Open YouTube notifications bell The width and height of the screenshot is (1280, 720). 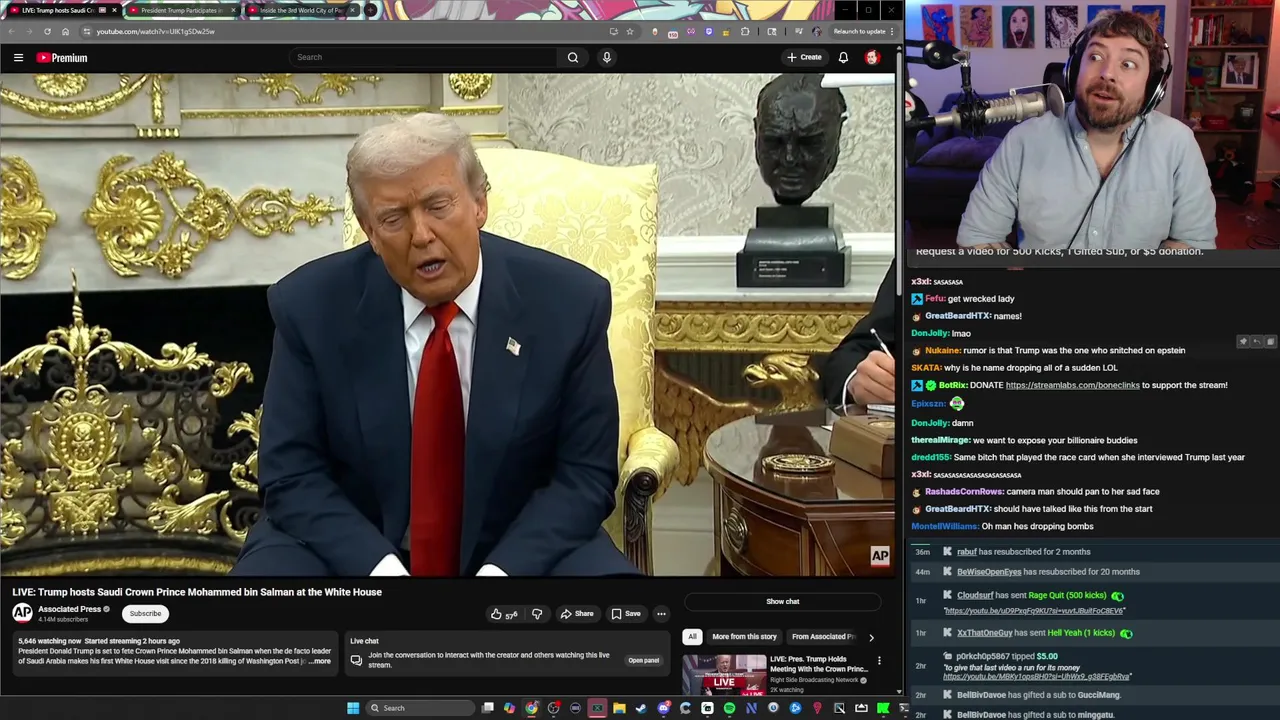[x=843, y=57]
